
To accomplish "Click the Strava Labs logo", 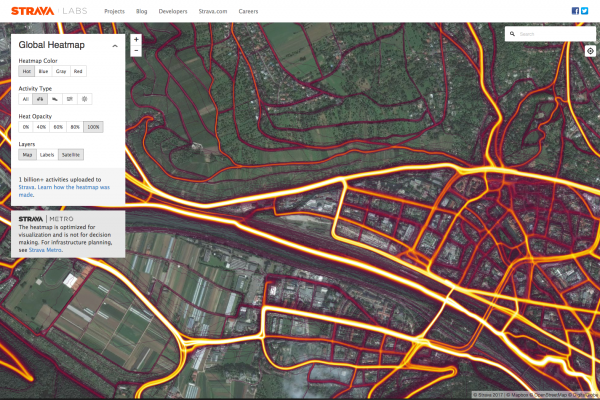I will coord(49,11).
